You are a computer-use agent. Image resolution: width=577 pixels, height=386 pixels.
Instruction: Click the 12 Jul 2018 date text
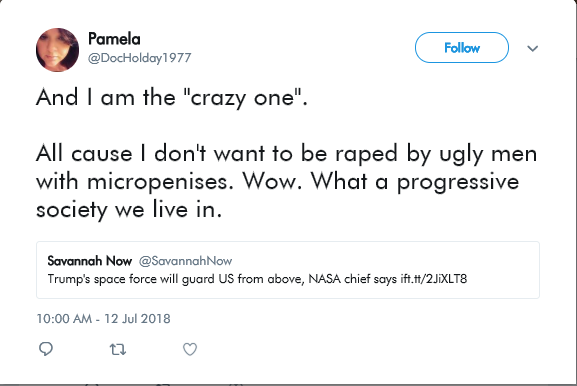(x=137, y=319)
